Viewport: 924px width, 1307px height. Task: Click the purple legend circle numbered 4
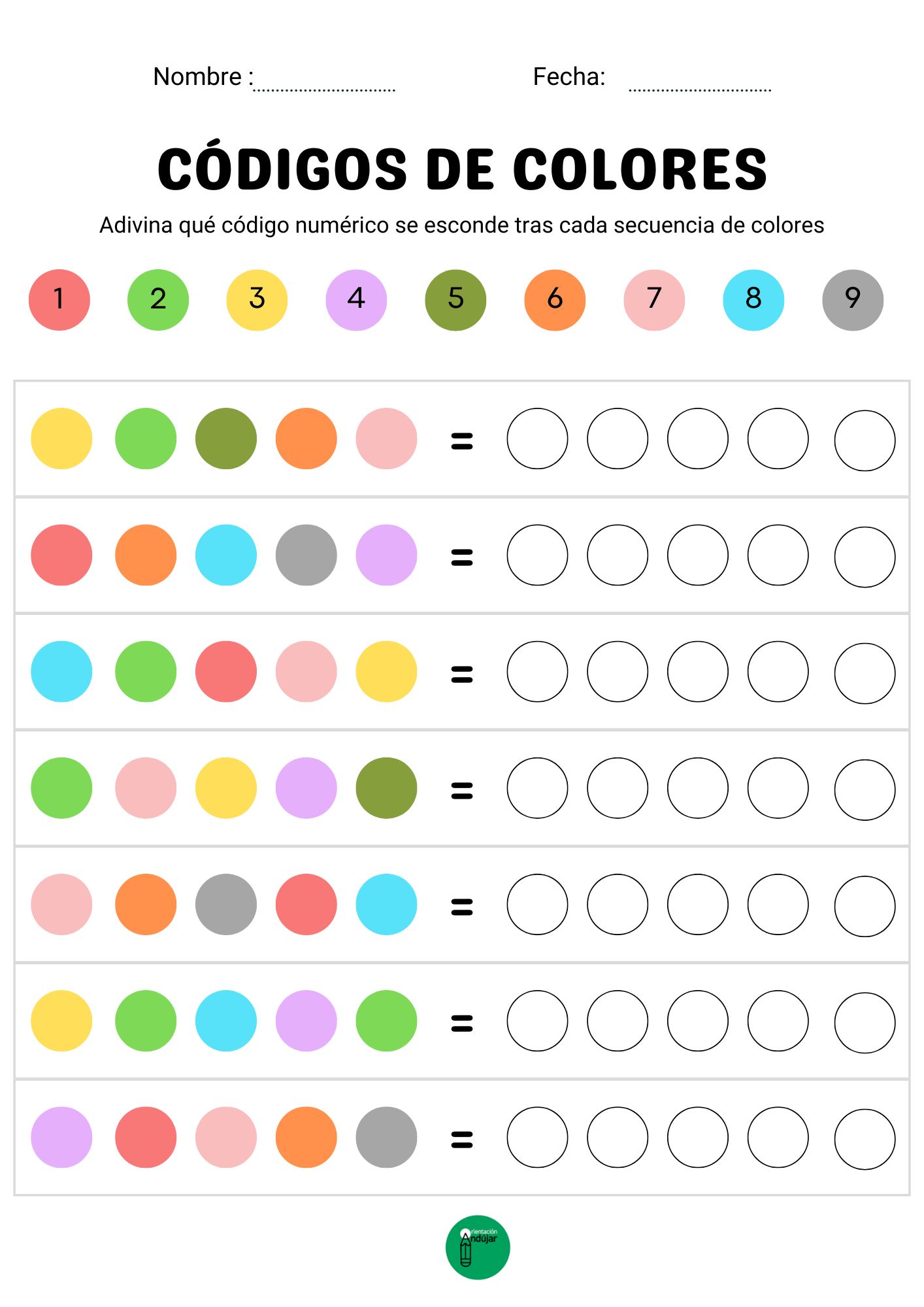click(x=356, y=300)
